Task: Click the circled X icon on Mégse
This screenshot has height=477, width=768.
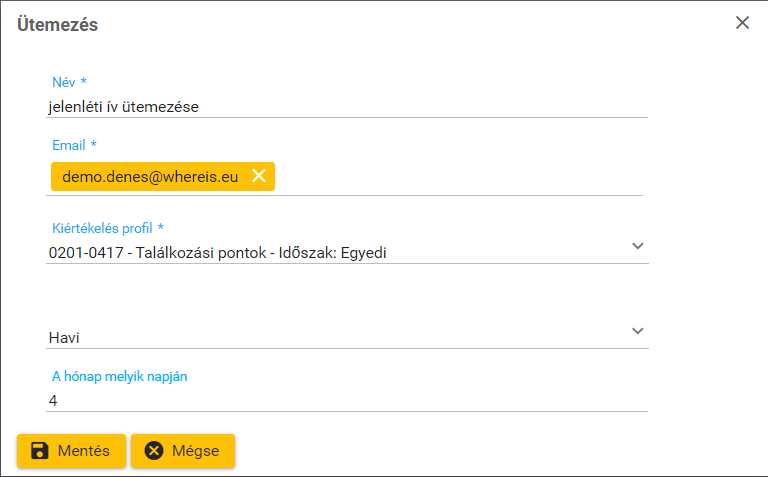Action: tap(154, 451)
